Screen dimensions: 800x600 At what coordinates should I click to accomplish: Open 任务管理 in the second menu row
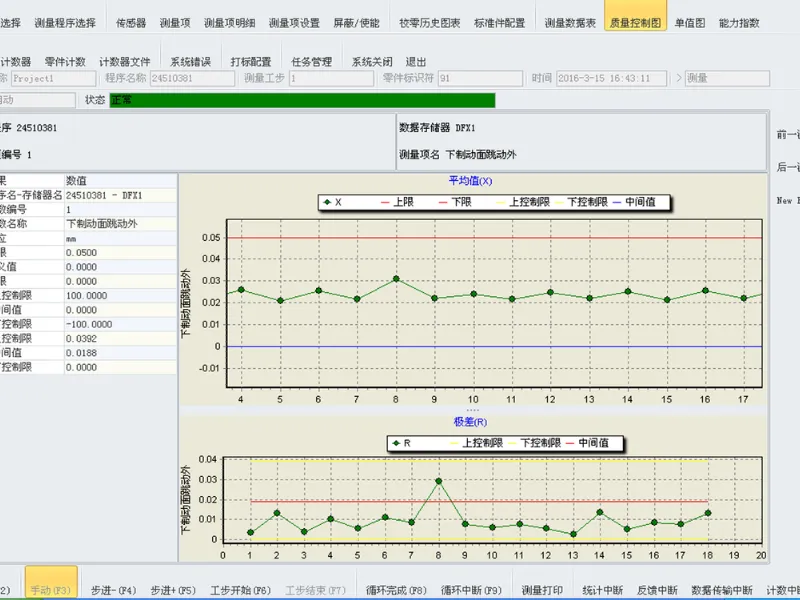point(311,62)
